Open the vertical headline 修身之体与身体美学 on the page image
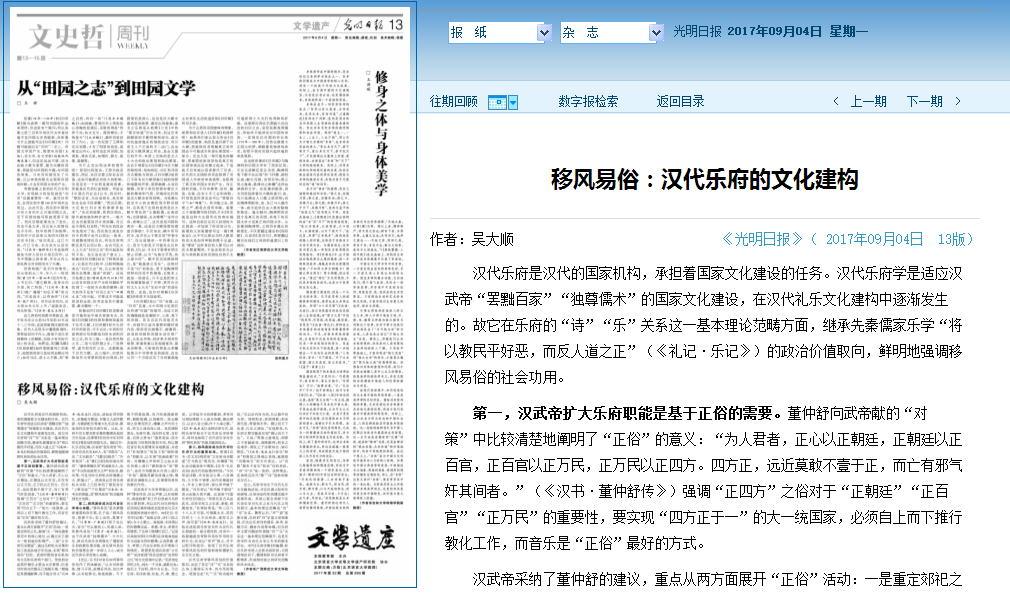 click(381, 133)
